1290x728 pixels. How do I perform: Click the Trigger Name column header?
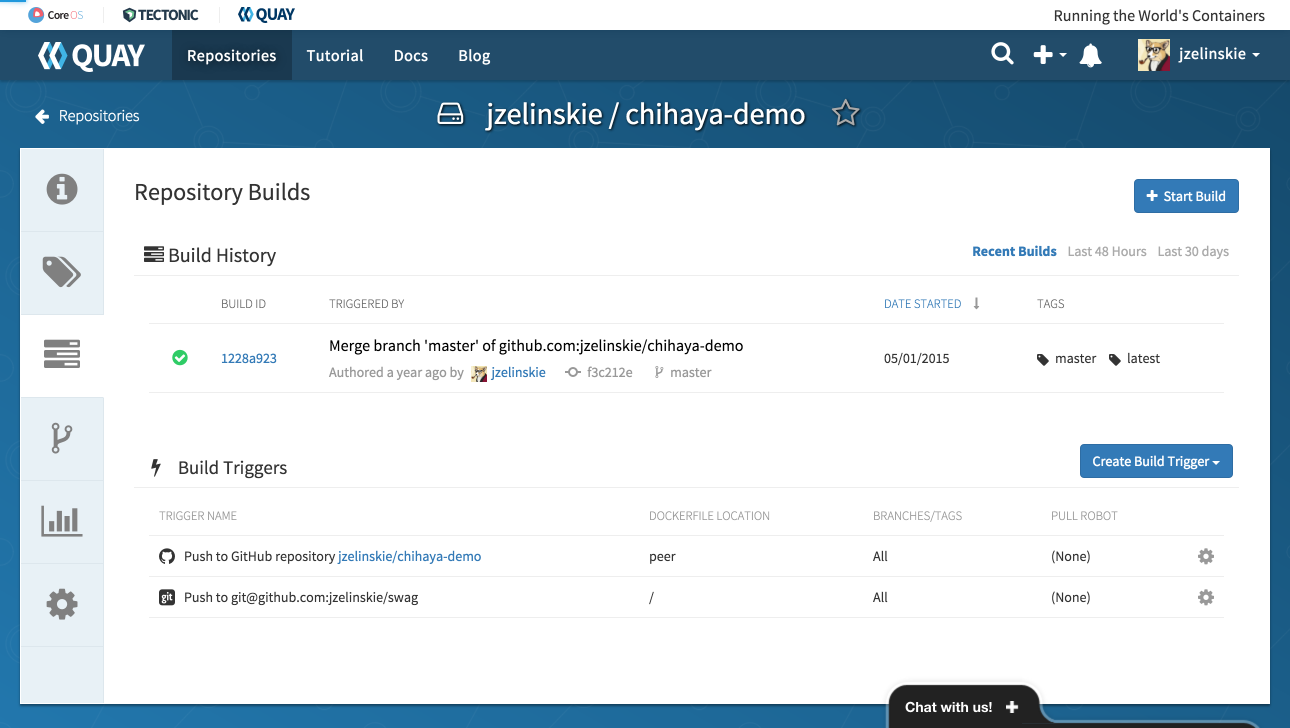(198, 516)
